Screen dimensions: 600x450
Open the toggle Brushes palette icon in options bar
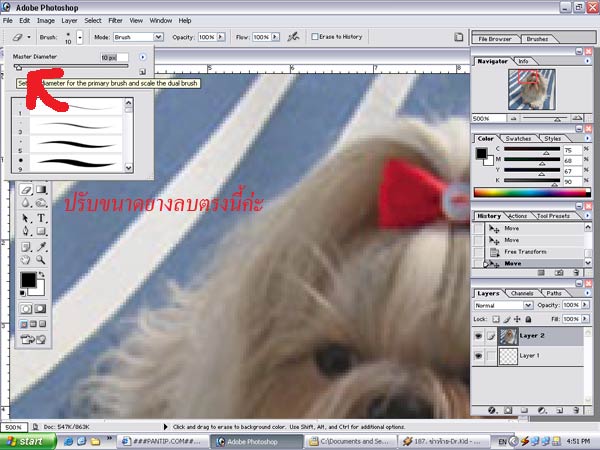click(x=458, y=37)
